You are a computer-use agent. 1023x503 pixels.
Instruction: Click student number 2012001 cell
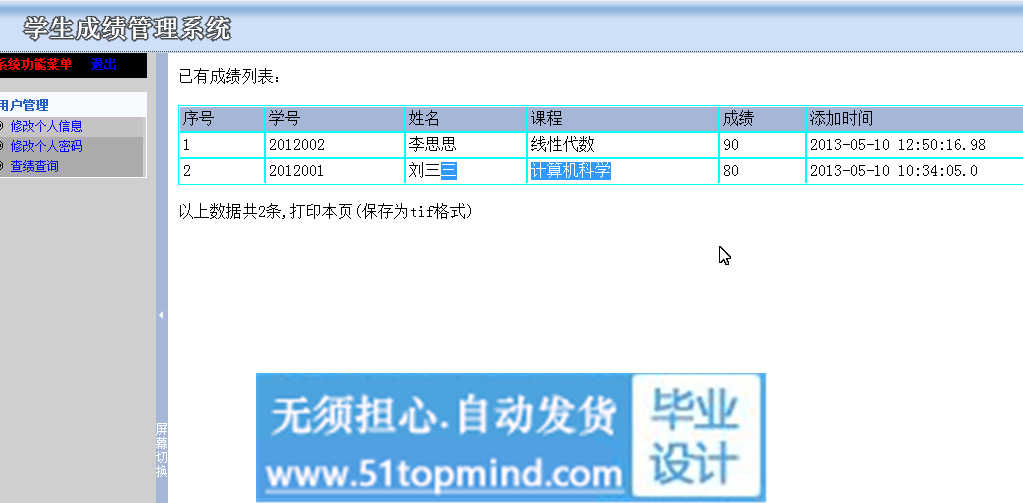pos(296,171)
